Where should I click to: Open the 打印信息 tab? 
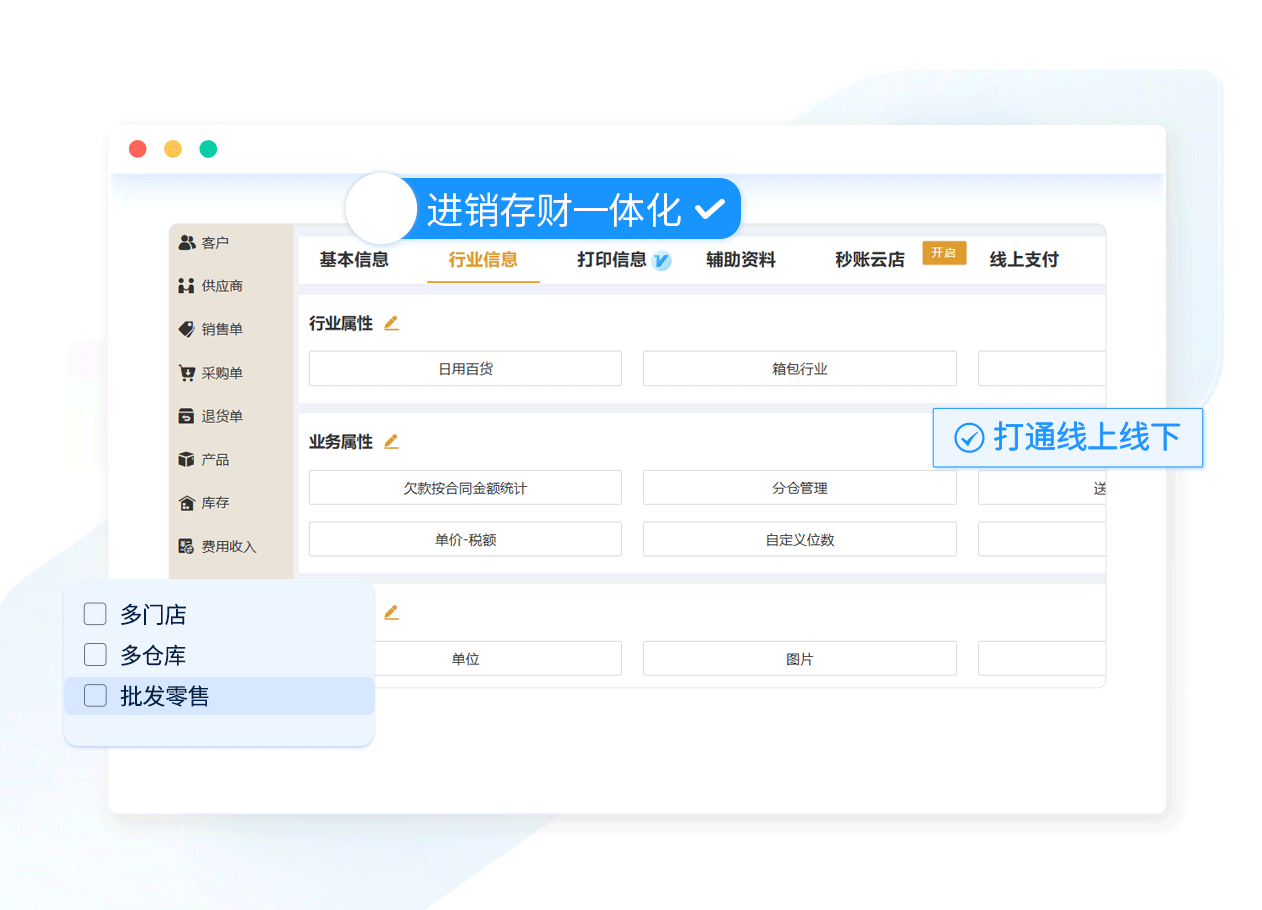[x=612, y=260]
